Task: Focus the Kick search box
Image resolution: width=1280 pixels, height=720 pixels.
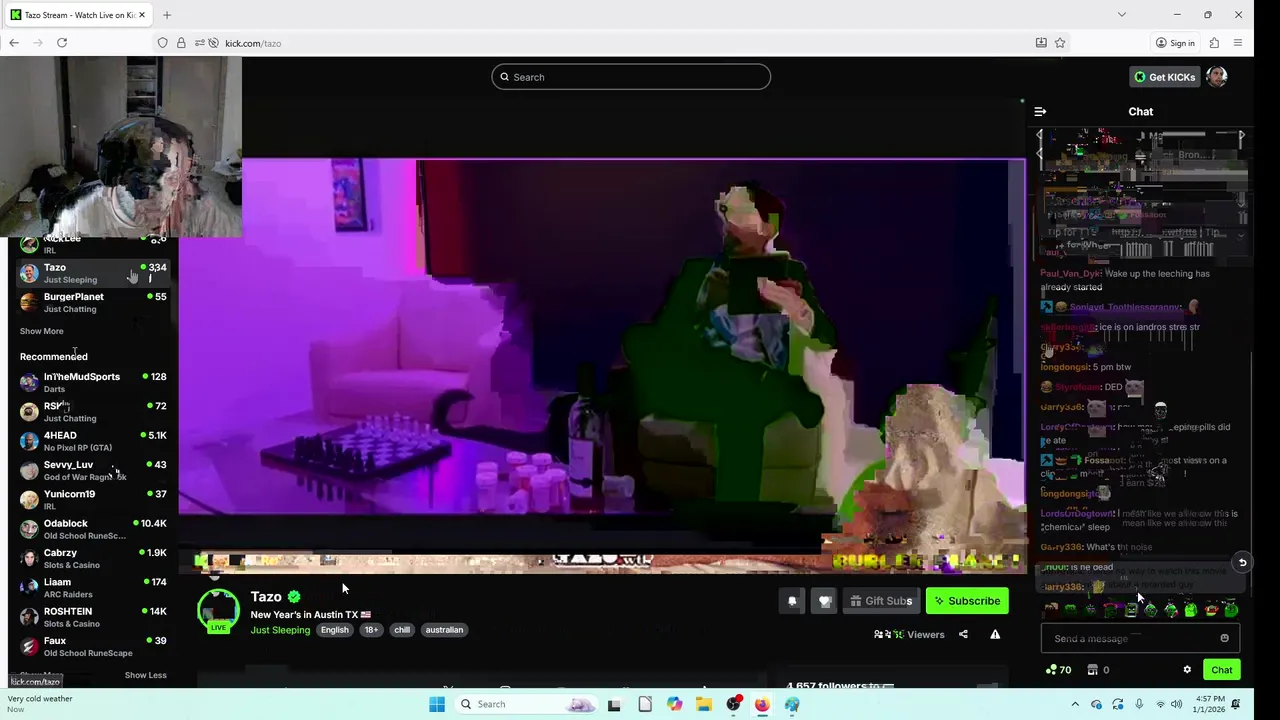Action: click(631, 77)
